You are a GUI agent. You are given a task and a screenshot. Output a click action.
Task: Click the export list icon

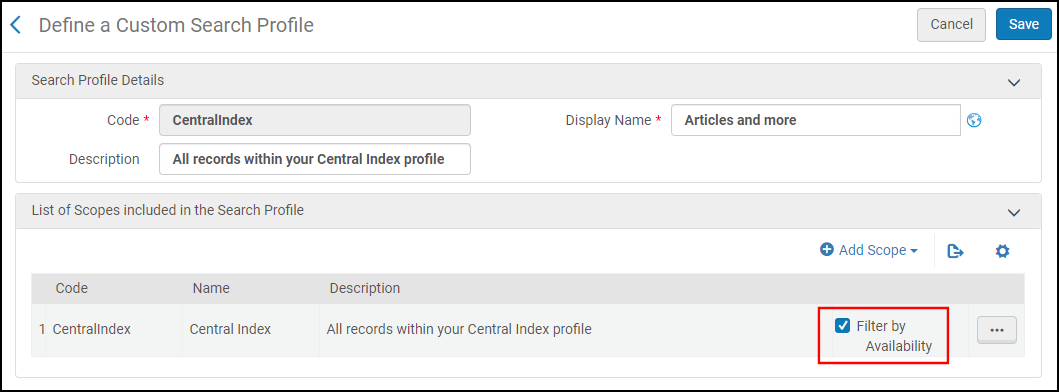coord(955,251)
